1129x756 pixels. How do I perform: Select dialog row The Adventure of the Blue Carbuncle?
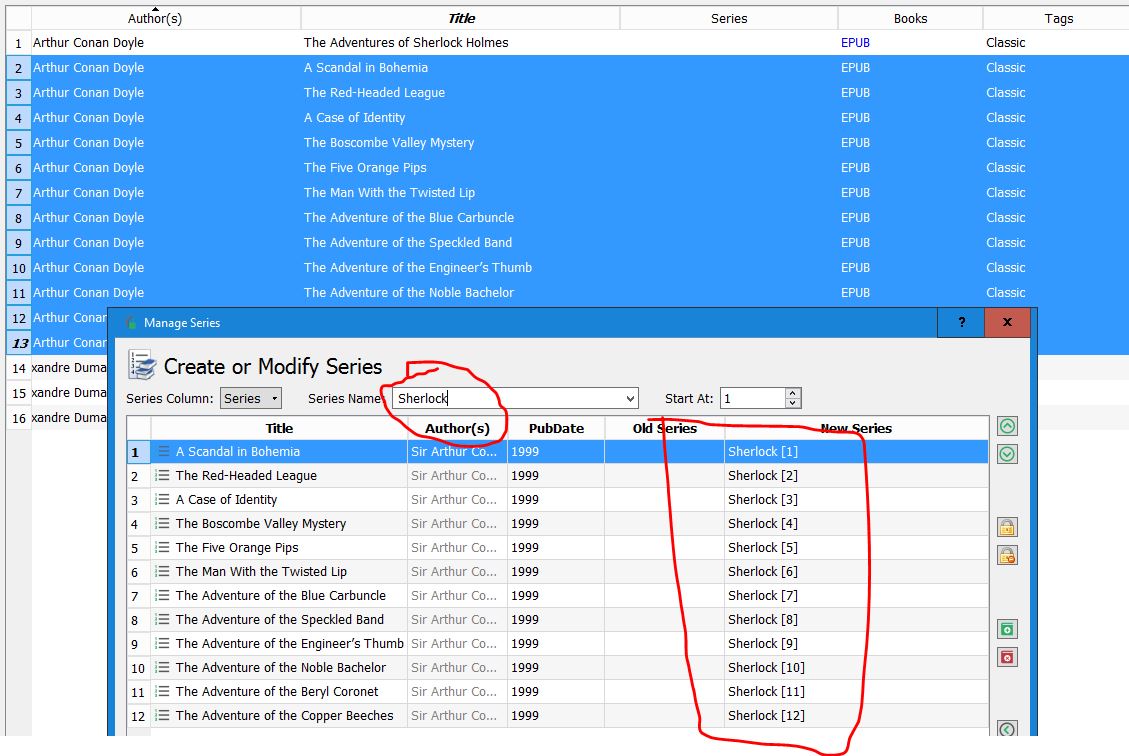click(x=281, y=595)
